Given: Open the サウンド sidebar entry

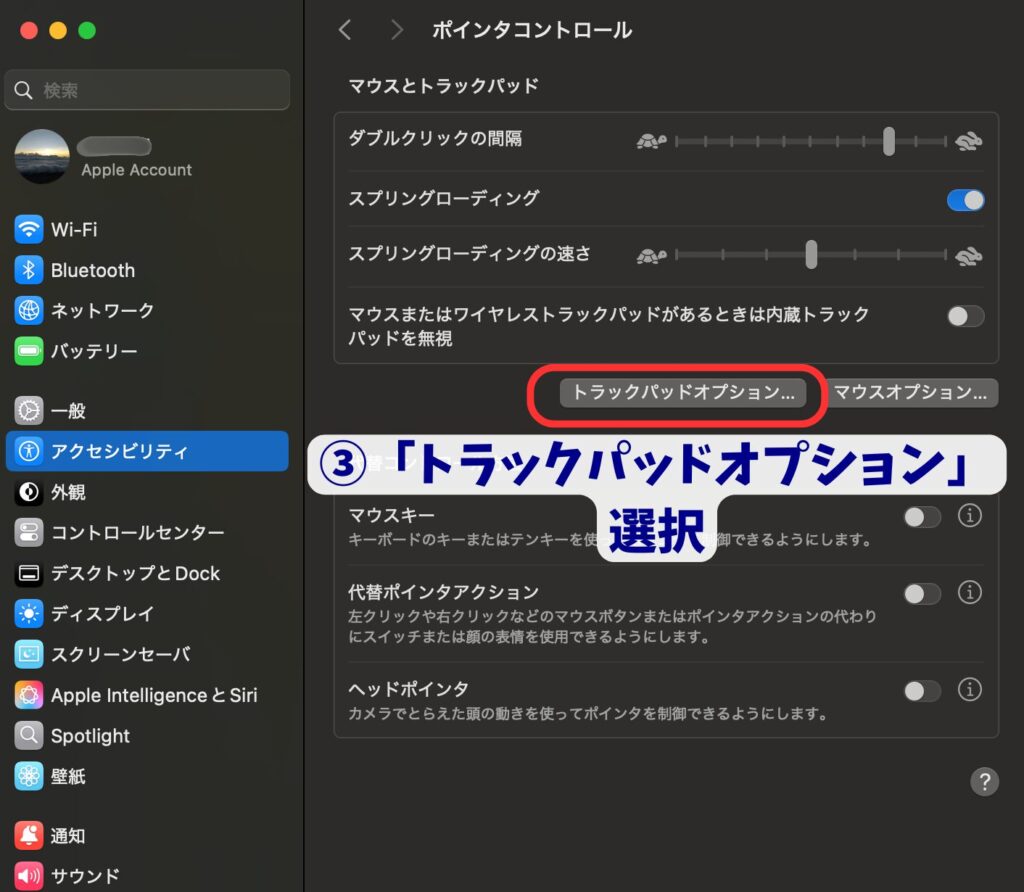Looking at the screenshot, I should [147, 876].
